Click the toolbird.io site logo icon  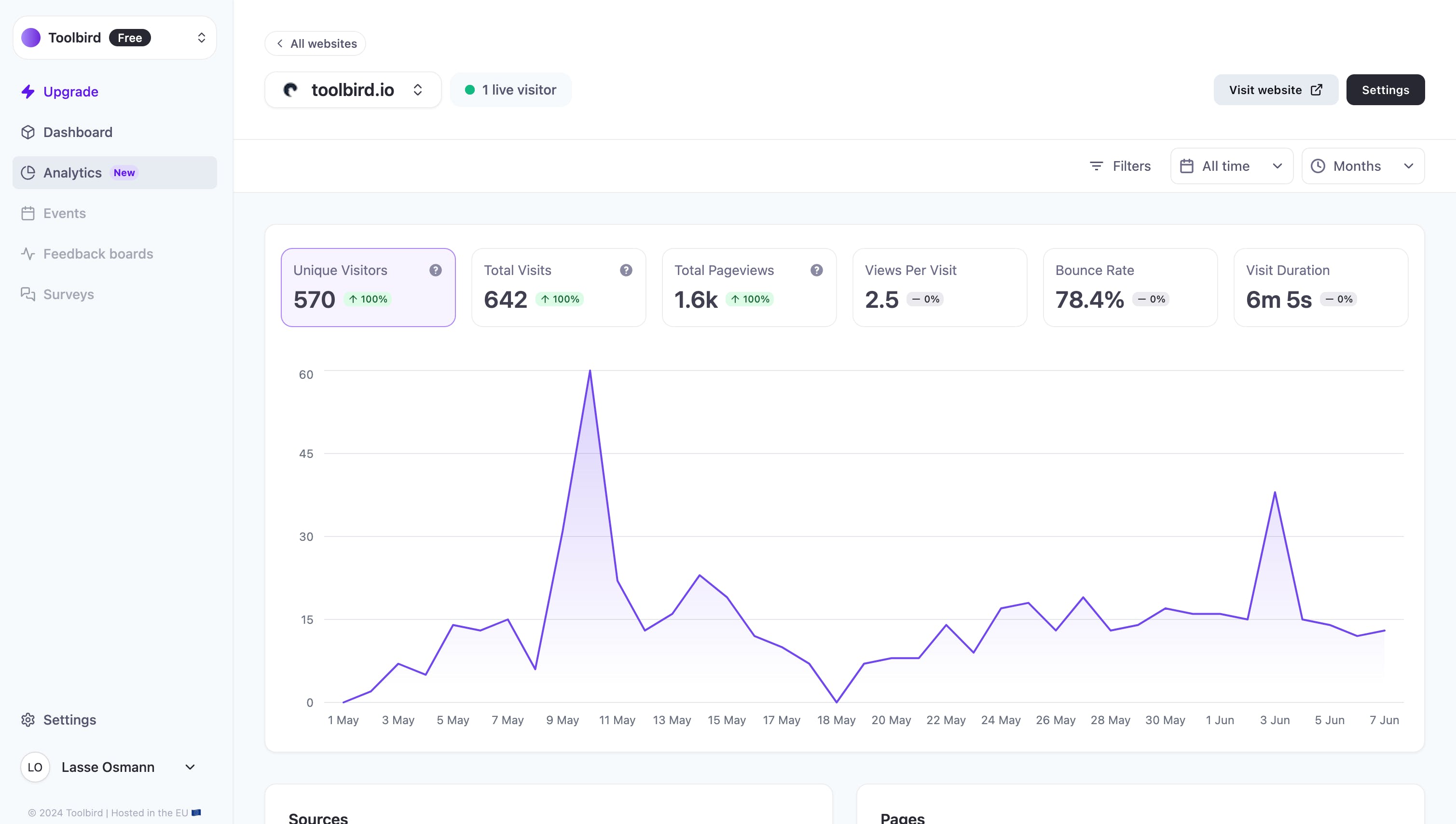click(x=291, y=90)
